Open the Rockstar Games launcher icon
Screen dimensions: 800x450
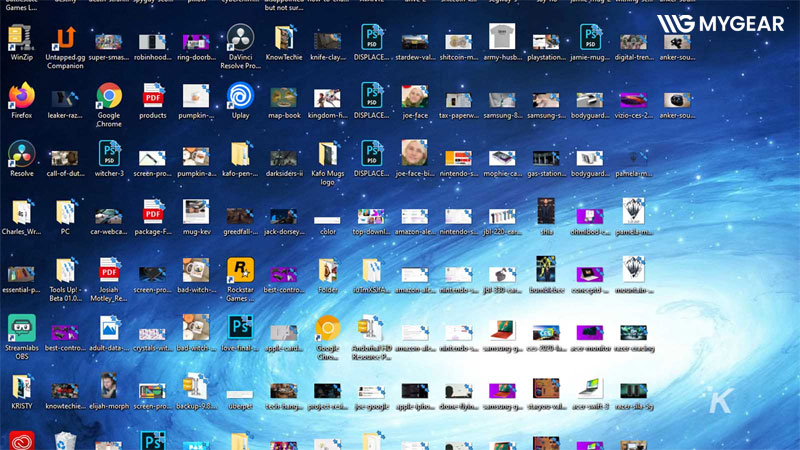[x=239, y=270]
